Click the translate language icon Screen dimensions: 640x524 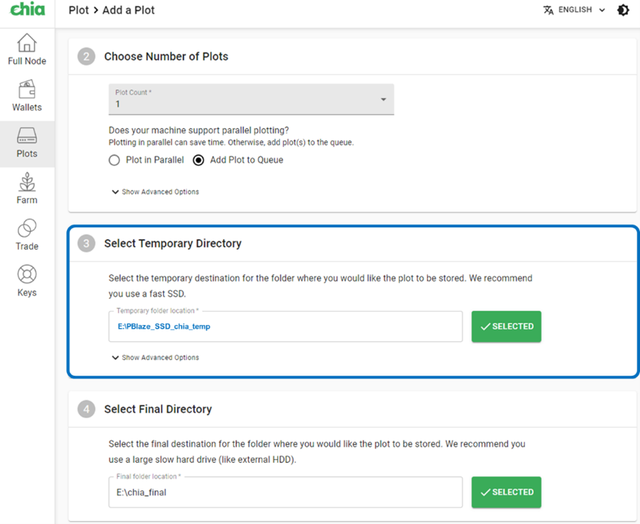[x=549, y=10]
